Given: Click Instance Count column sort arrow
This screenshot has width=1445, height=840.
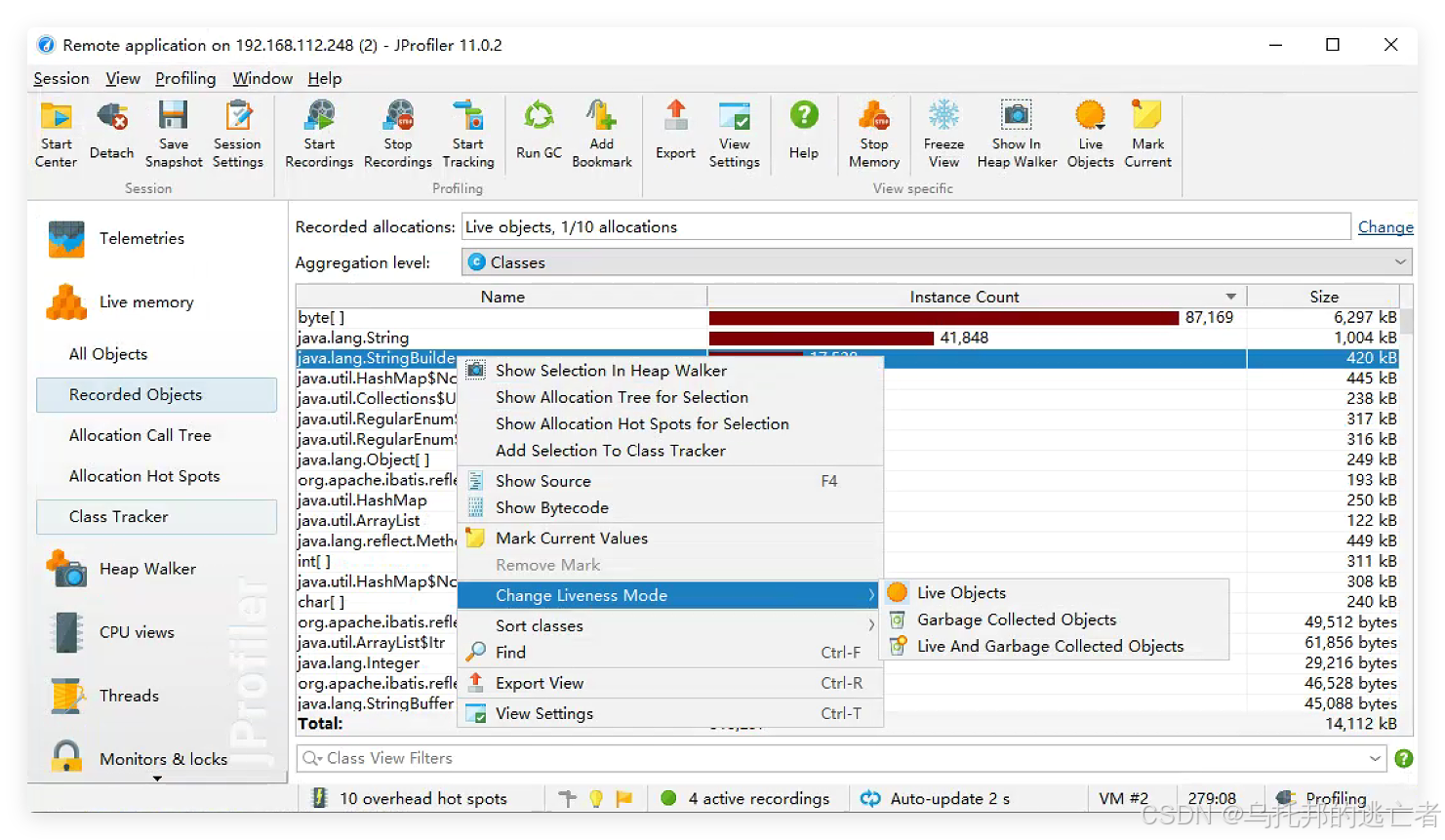Looking at the screenshot, I should pos(1231,297).
